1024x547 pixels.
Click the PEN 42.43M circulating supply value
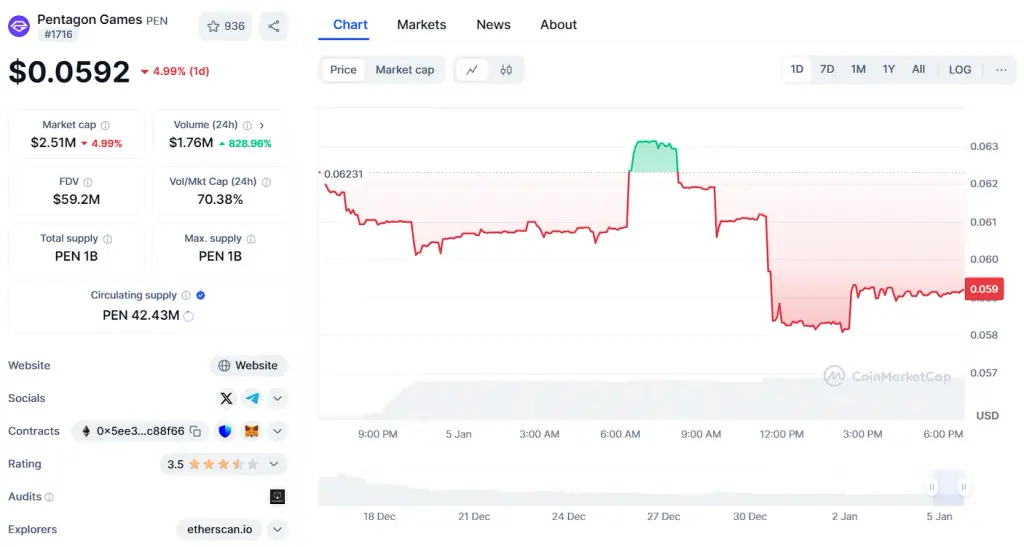pos(140,315)
